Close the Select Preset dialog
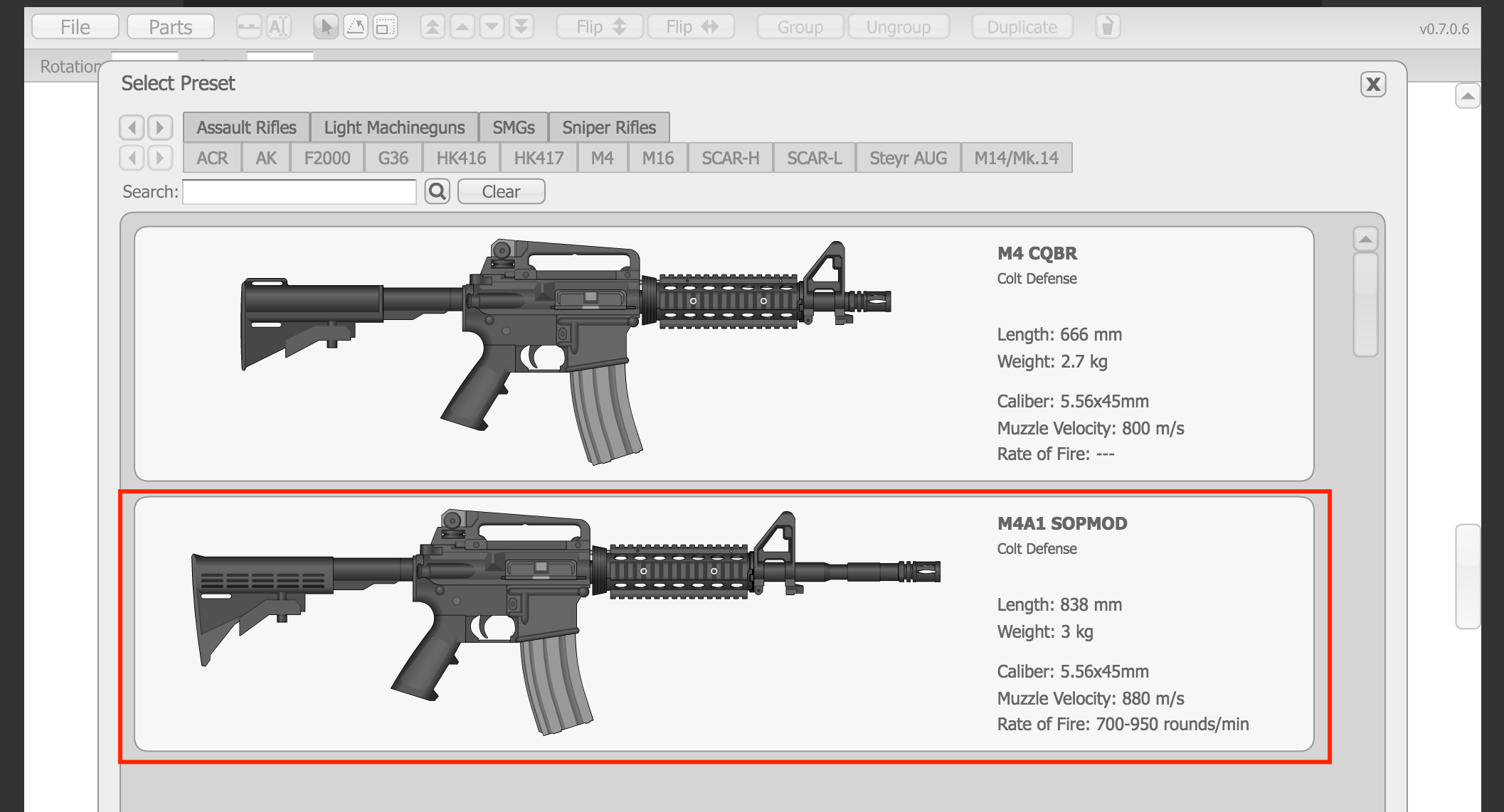 coord(1373,85)
